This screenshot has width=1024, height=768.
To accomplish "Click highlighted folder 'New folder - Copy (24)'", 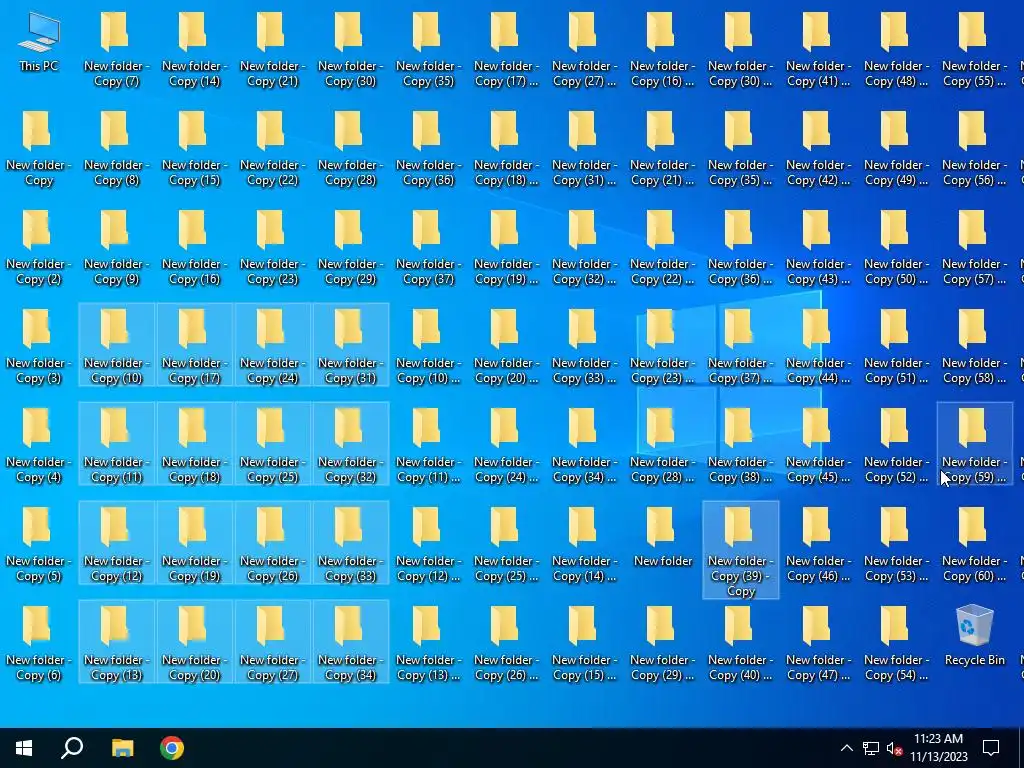I will pos(272,345).
